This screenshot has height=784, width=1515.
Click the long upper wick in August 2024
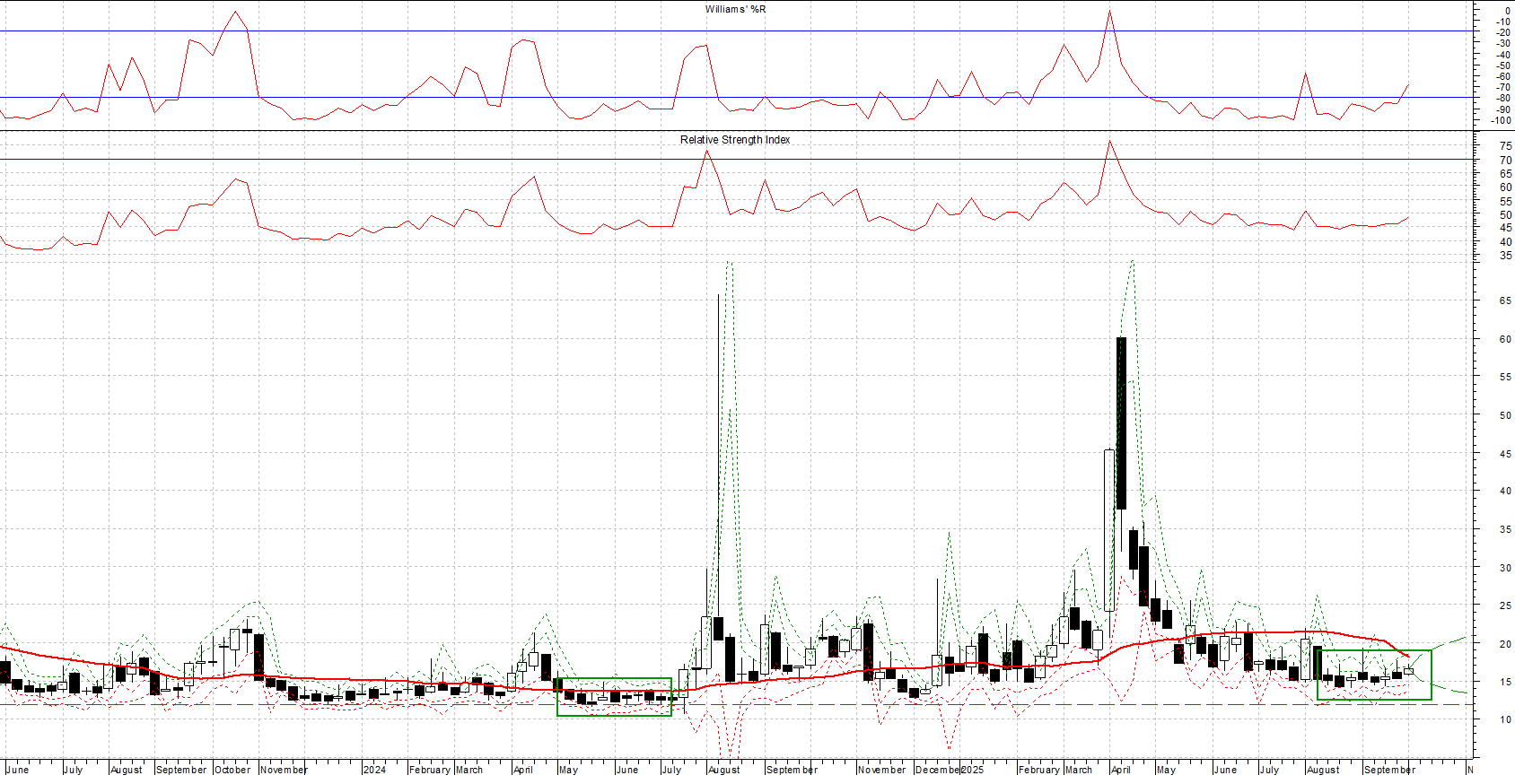(x=718, y=404)
